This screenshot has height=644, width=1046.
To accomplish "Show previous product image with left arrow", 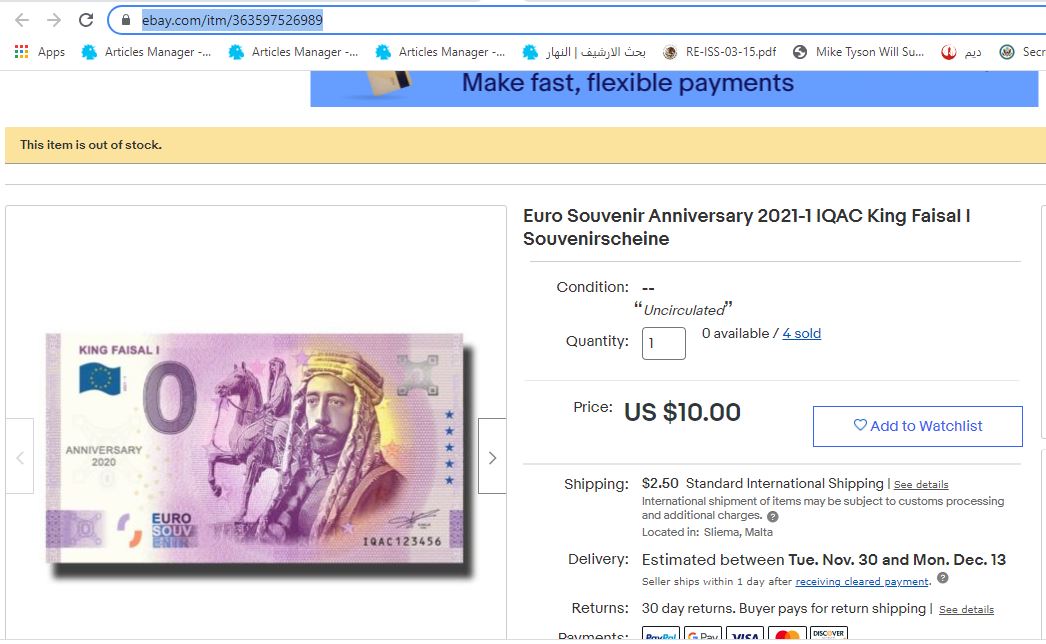I will pos(20,458).
